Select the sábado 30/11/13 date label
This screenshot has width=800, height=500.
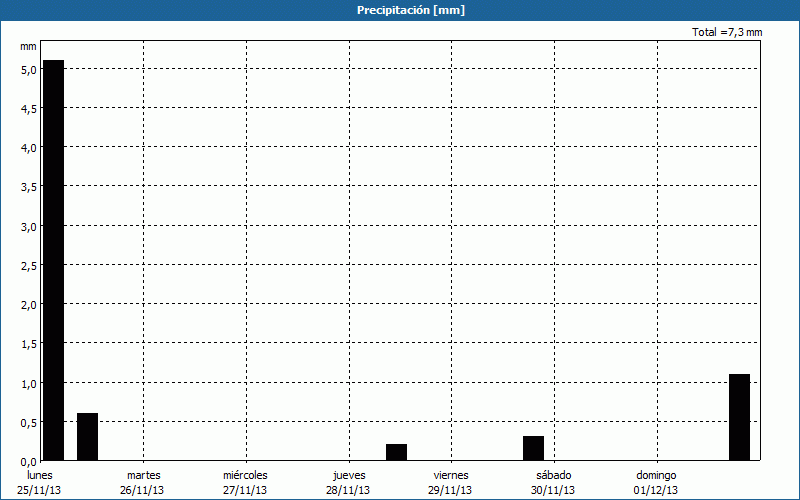tap(553, 482)
